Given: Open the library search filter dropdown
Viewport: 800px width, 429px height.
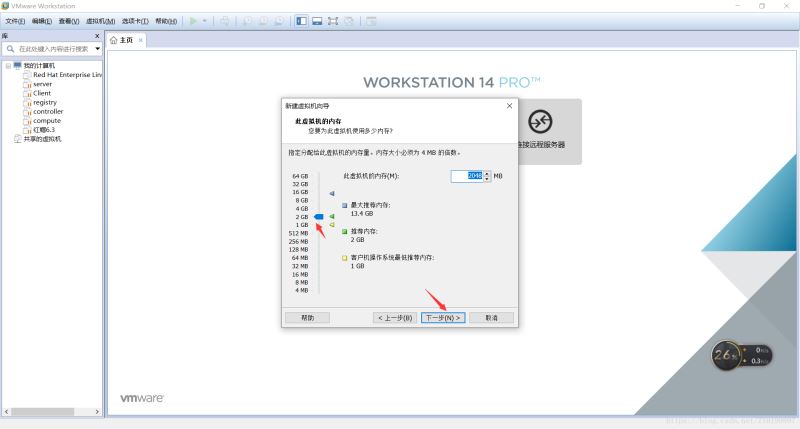Looking at the screenshot, I should pos(97,49).
